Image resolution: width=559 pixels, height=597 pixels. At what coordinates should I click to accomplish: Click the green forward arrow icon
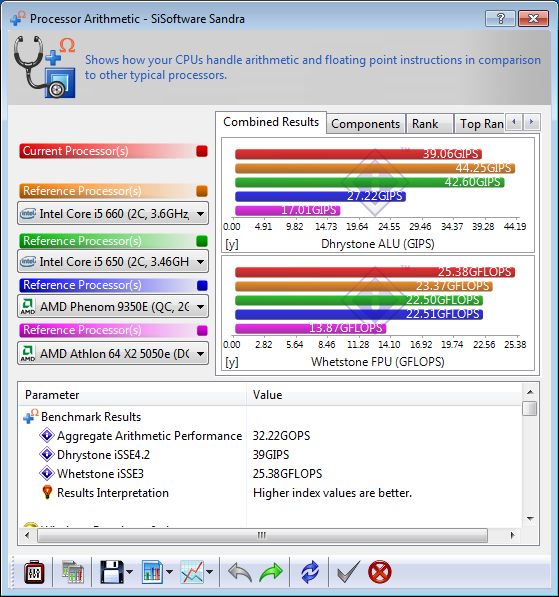click(x=271, y=573)
